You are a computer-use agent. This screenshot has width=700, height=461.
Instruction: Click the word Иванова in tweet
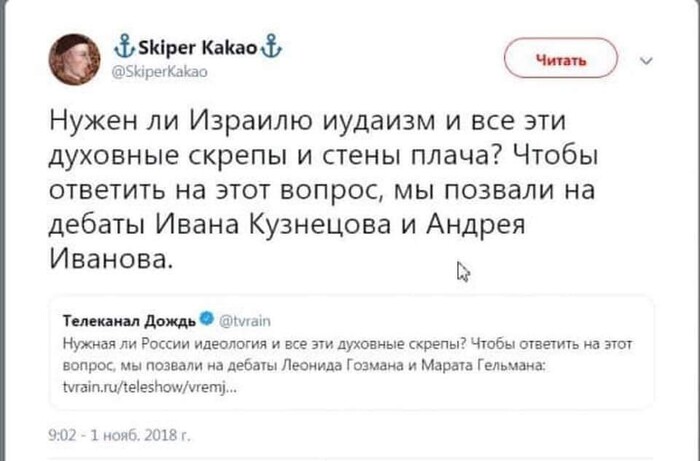pyautogui.click(x=110, y=258)
